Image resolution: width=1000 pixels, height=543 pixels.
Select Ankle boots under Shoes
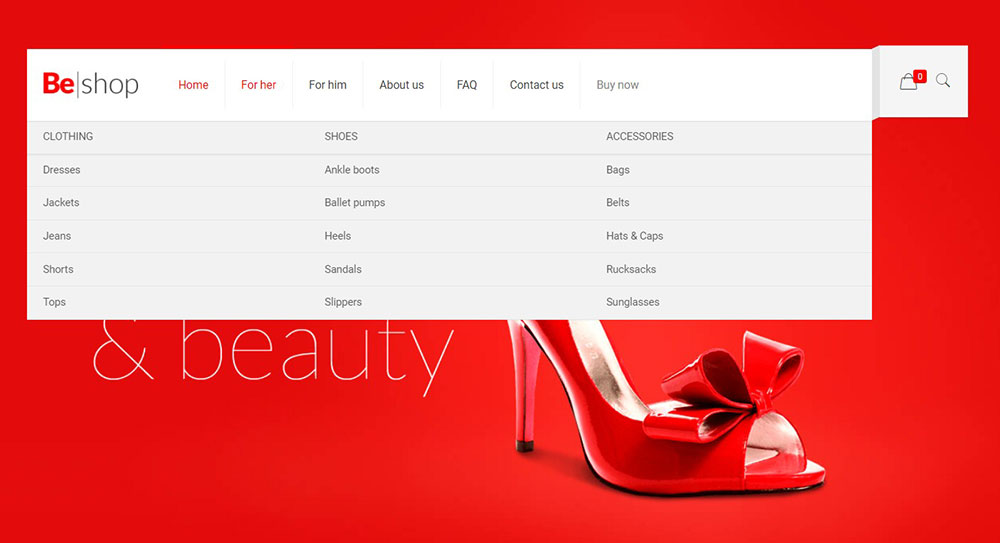tap(352, 170)
